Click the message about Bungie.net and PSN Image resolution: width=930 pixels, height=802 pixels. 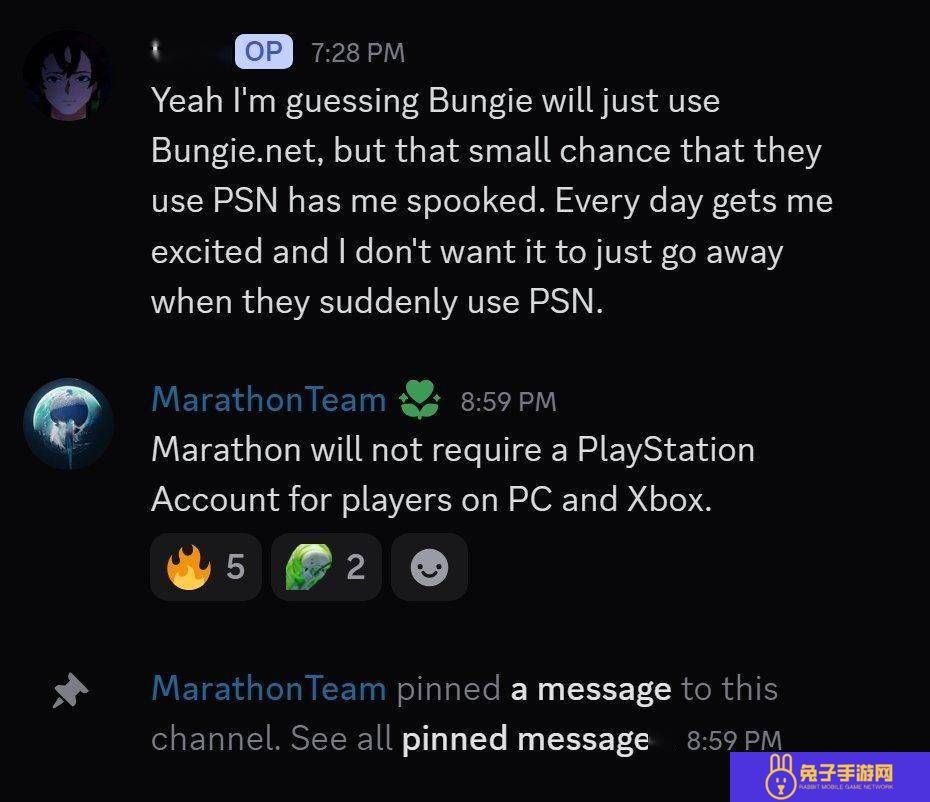pyautogui.click(x=492, y=201)
